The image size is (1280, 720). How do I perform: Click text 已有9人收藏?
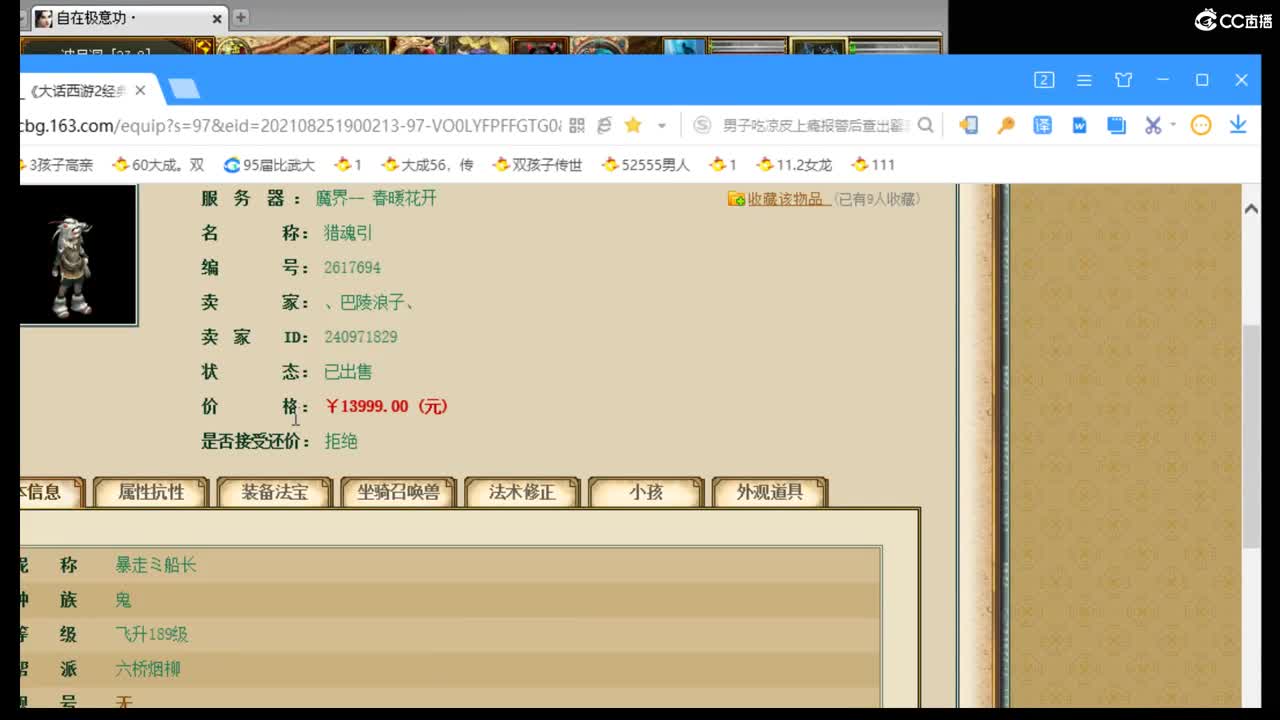coord(877,199)
